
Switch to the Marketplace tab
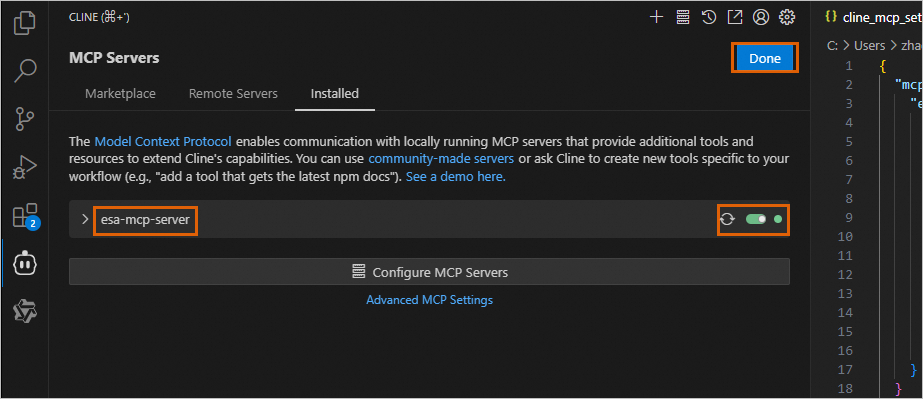pos(120,94)
